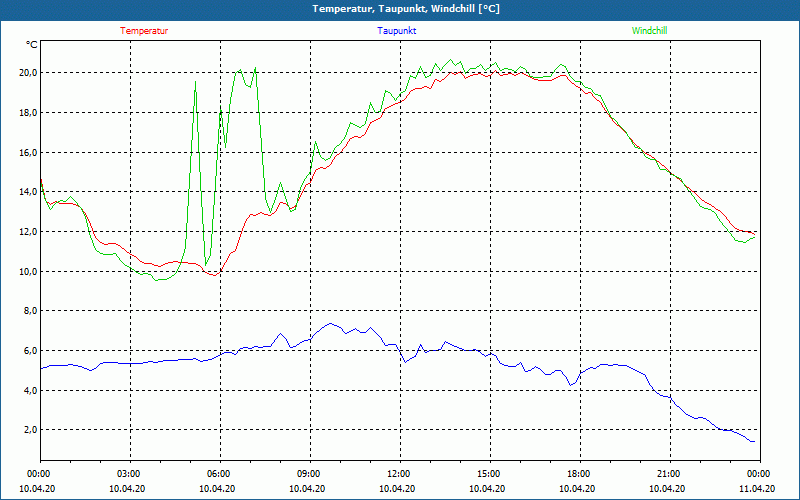The height and width of the screenshot is (500, 800).
Task: Click the 12:00 time label
Action: click(x=397, y=473)
